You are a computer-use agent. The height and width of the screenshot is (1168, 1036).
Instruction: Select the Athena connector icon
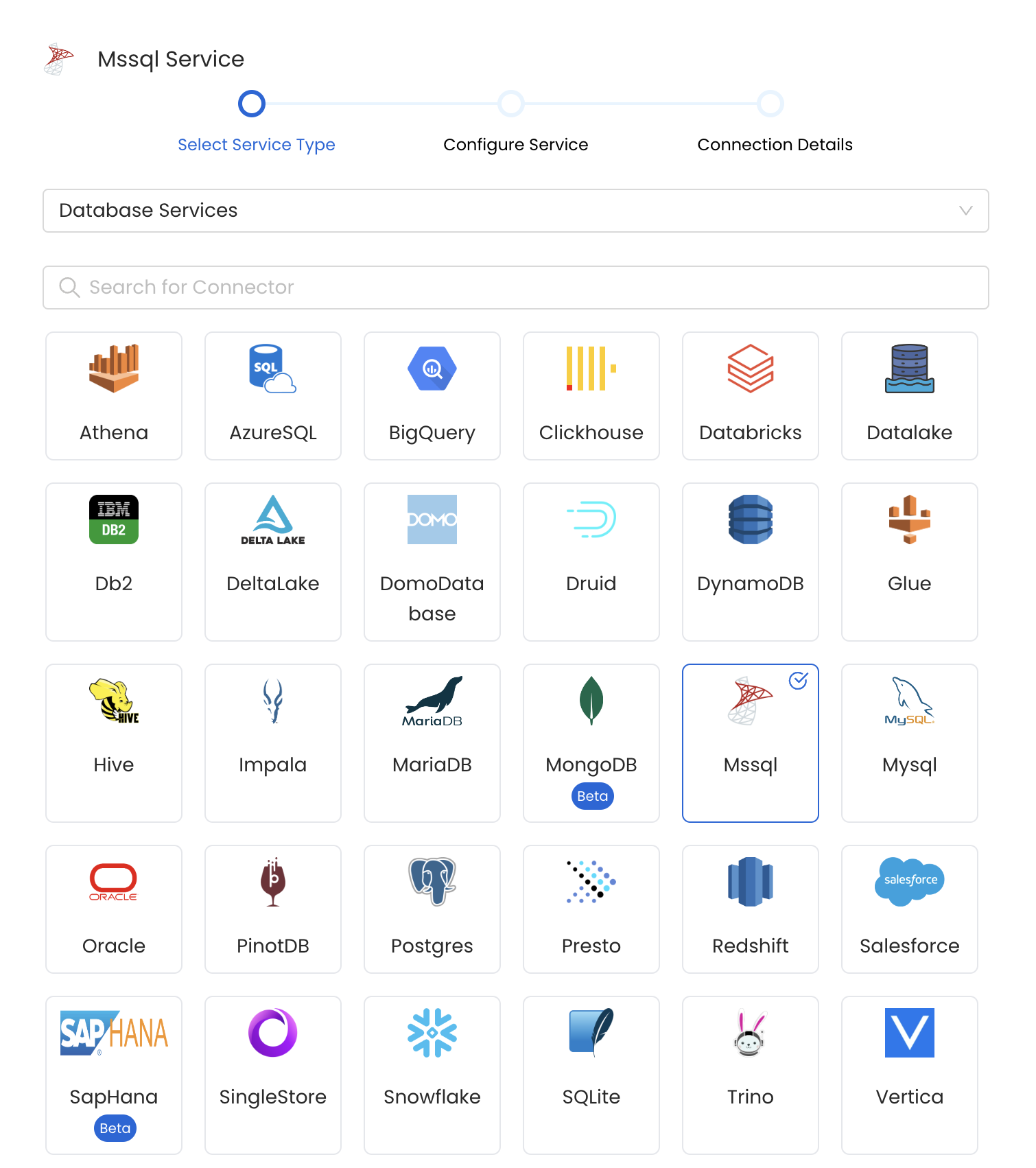click(x=114, y=369)
